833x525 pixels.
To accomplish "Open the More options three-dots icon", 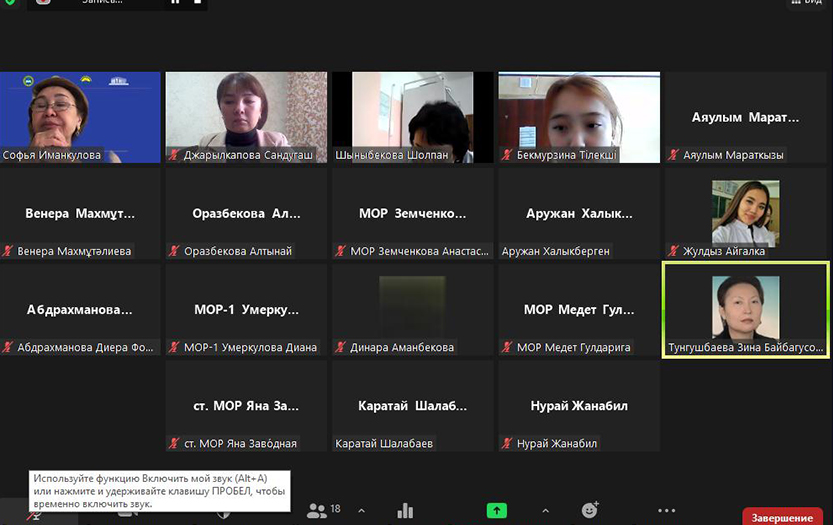I will 667,511.
